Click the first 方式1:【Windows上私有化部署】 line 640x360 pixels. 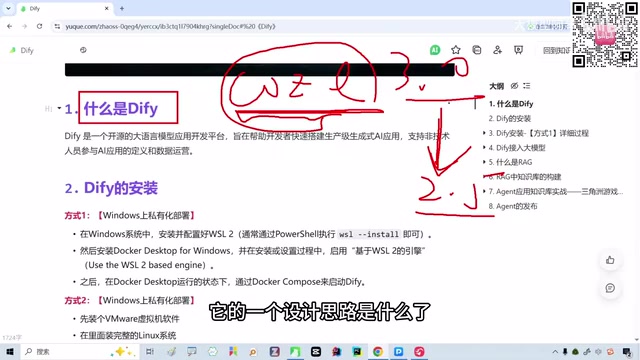click(130, 215)
